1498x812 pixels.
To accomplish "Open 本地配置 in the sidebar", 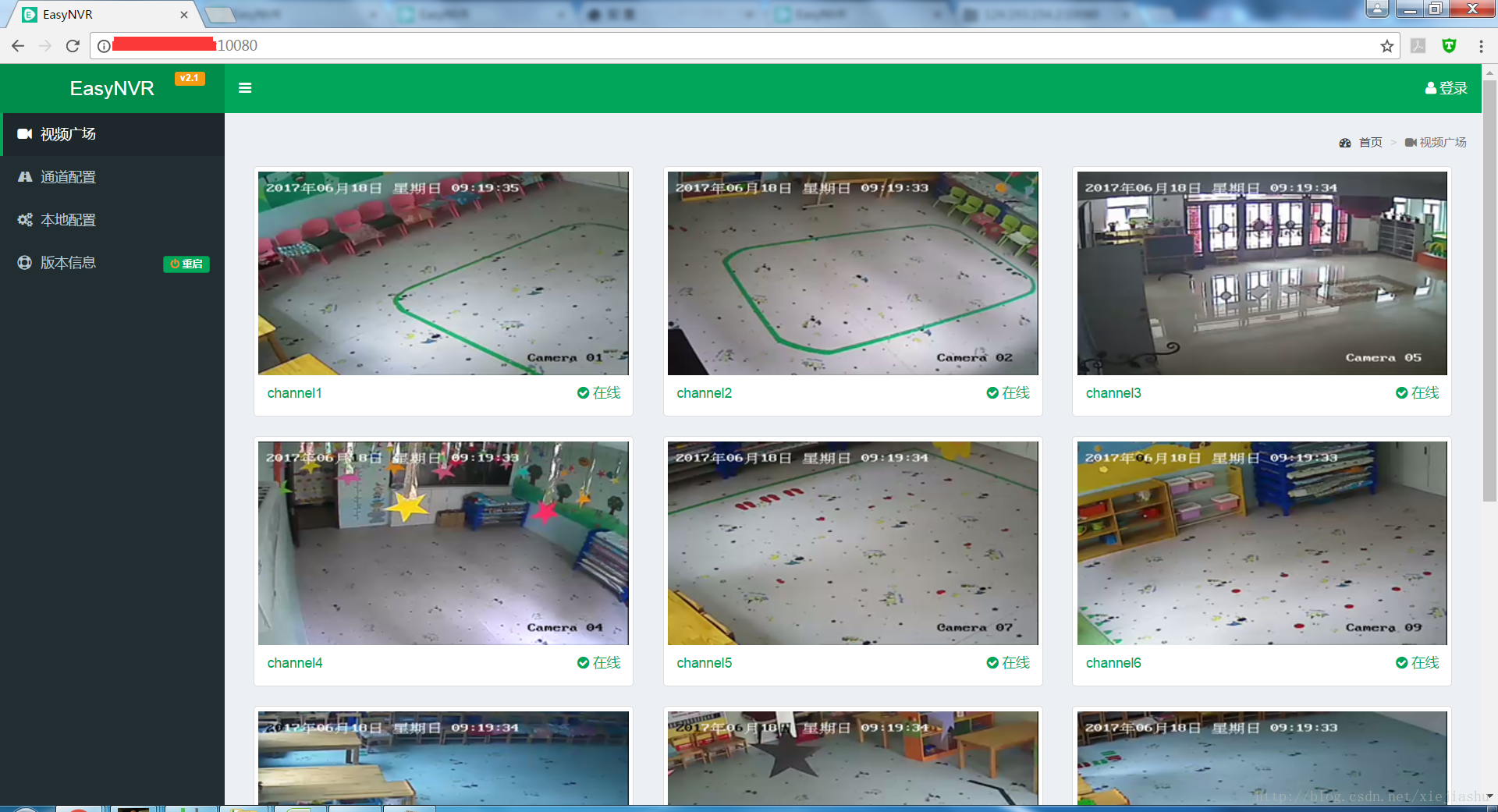I will pyautogui.click(x=112, y=220).
